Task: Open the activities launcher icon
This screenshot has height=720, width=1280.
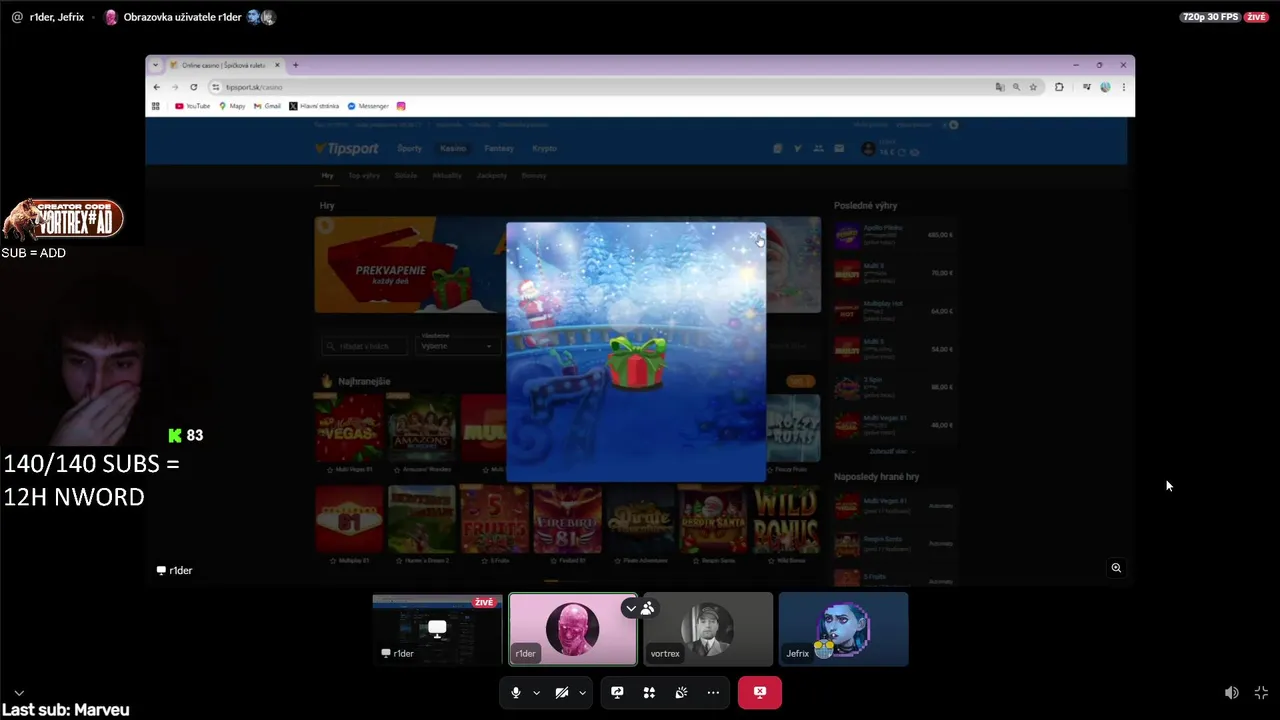Action: (649, 692)
